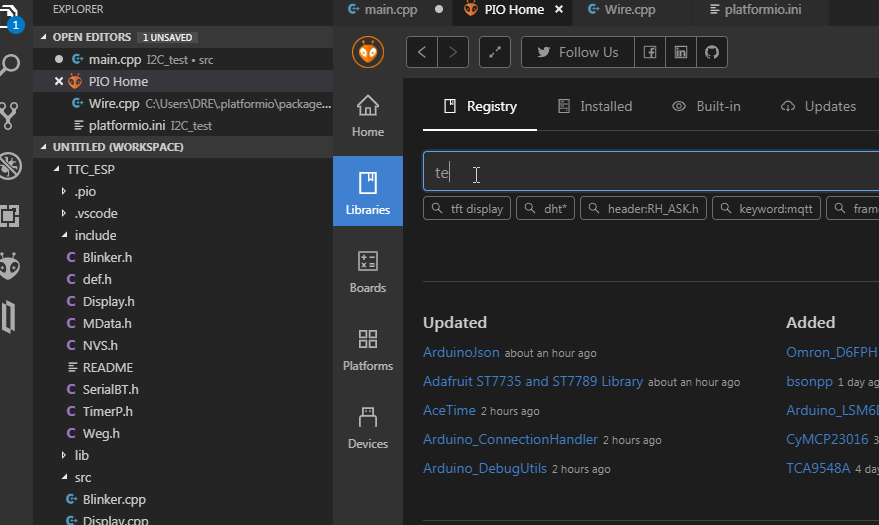Select Libraries in PIO sidebar
This screenshot has width=879, height=525.
368,193
